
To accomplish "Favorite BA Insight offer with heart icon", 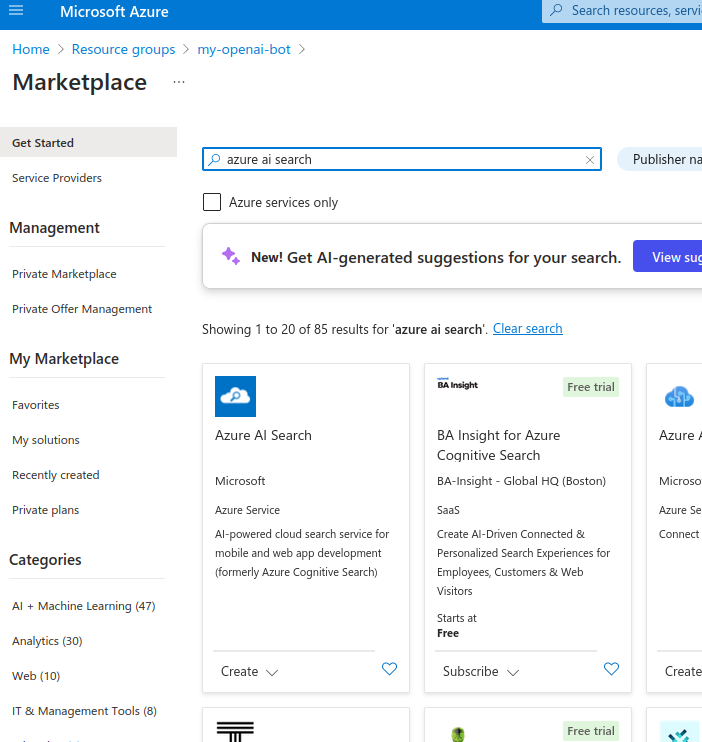I will pyautogui.click(x=611, y=669).
